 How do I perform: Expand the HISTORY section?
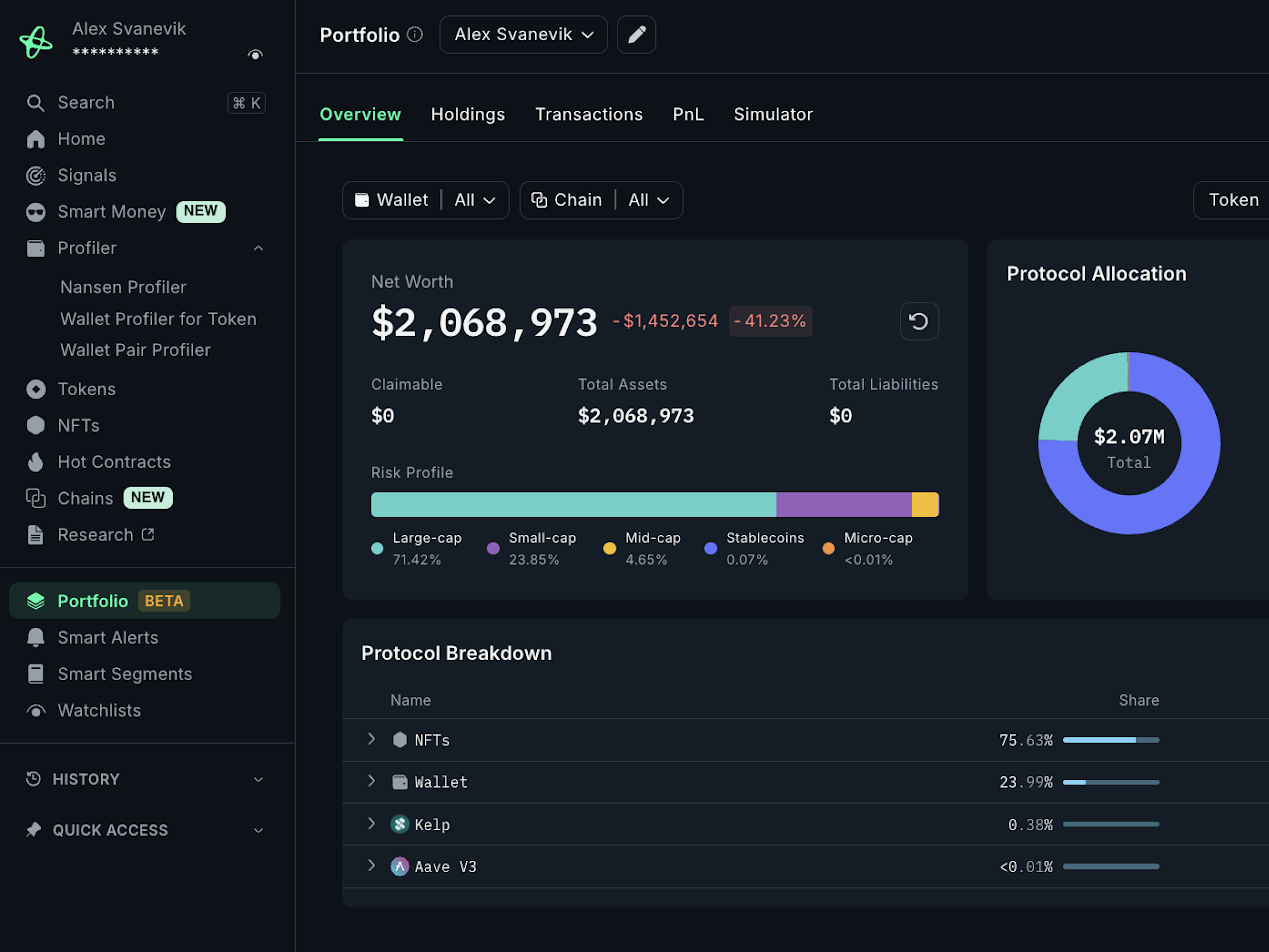145,779
